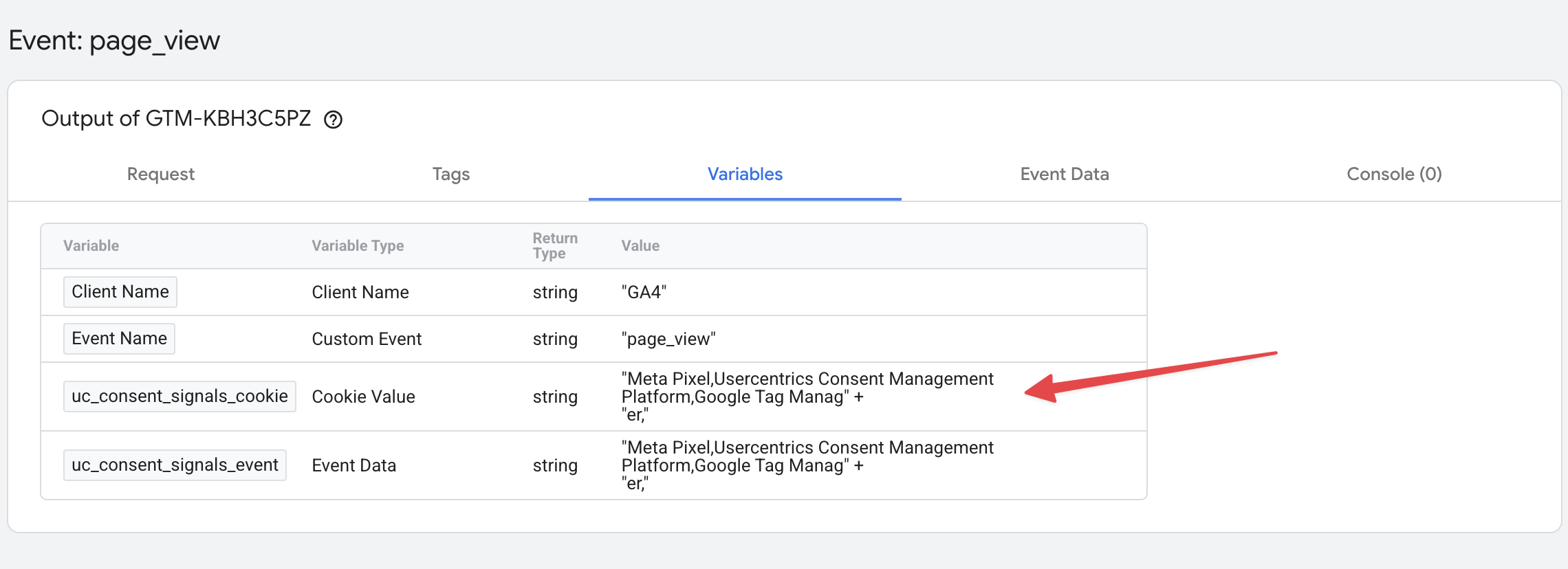Click the Event: page_view heading
Screen dimensions: 1568x569
pos(114,41)
